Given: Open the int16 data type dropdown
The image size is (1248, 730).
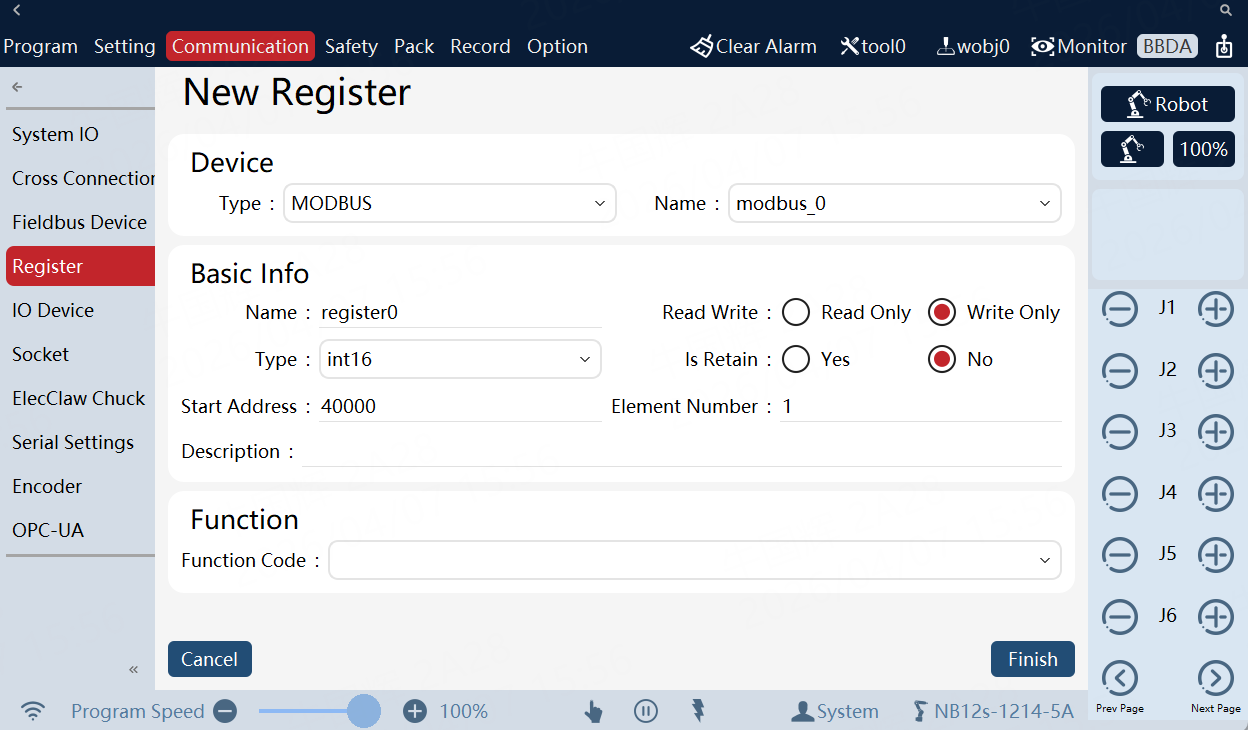Looking at the screenshot, I should [x=460, y=360].
